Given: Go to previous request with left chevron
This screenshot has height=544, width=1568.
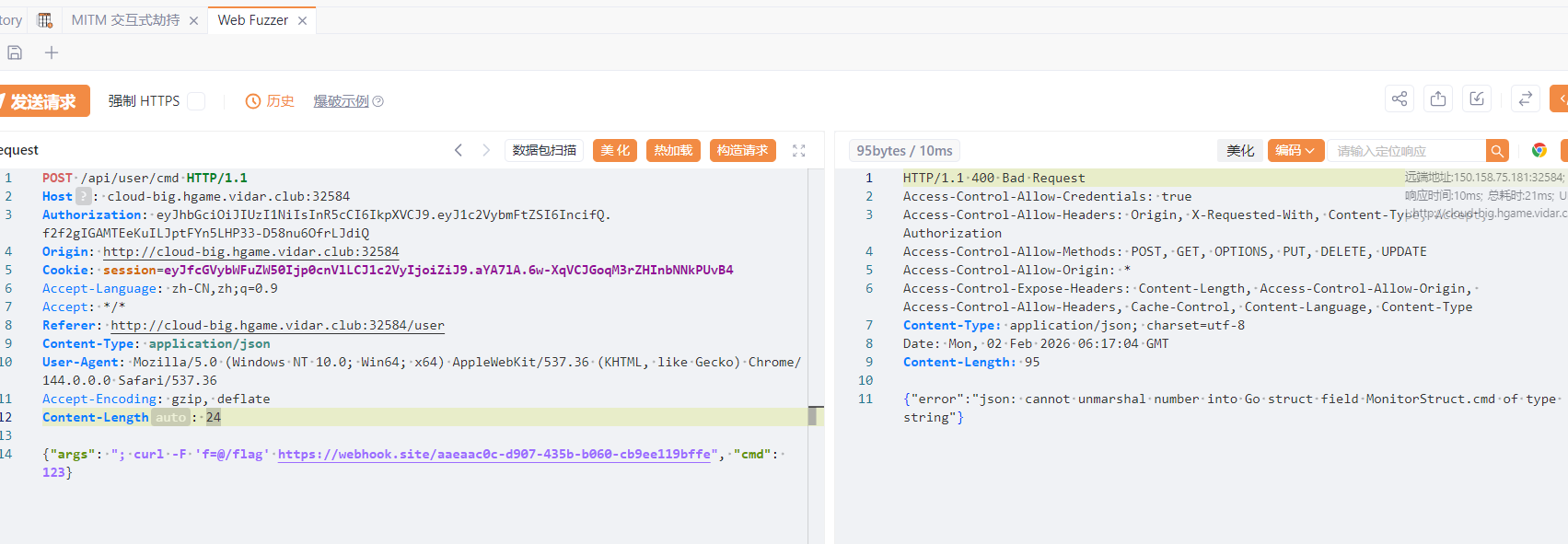Looking at the screenshot, I should click(x=459, y=150).
